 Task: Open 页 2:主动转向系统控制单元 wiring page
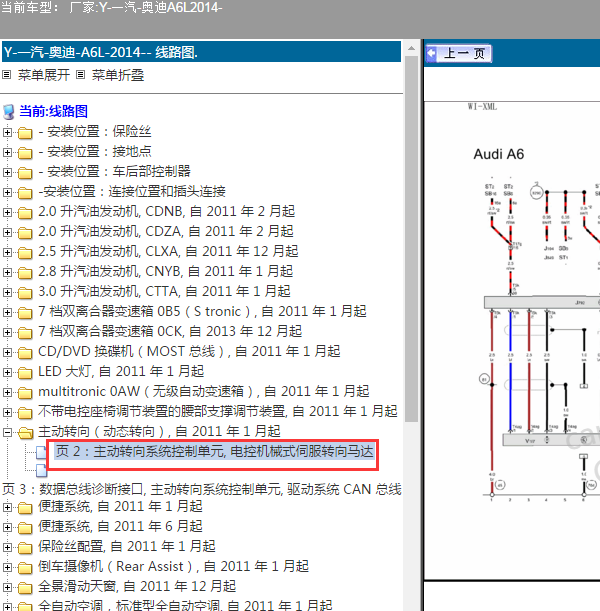[x=214, y=452]
